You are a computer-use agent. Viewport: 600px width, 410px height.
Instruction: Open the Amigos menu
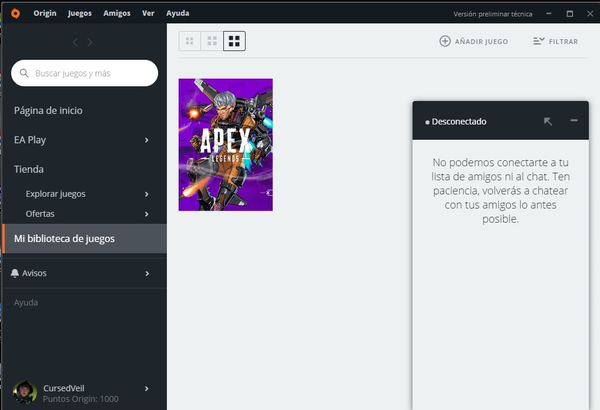pyautogui.click(x=117, y=13)
